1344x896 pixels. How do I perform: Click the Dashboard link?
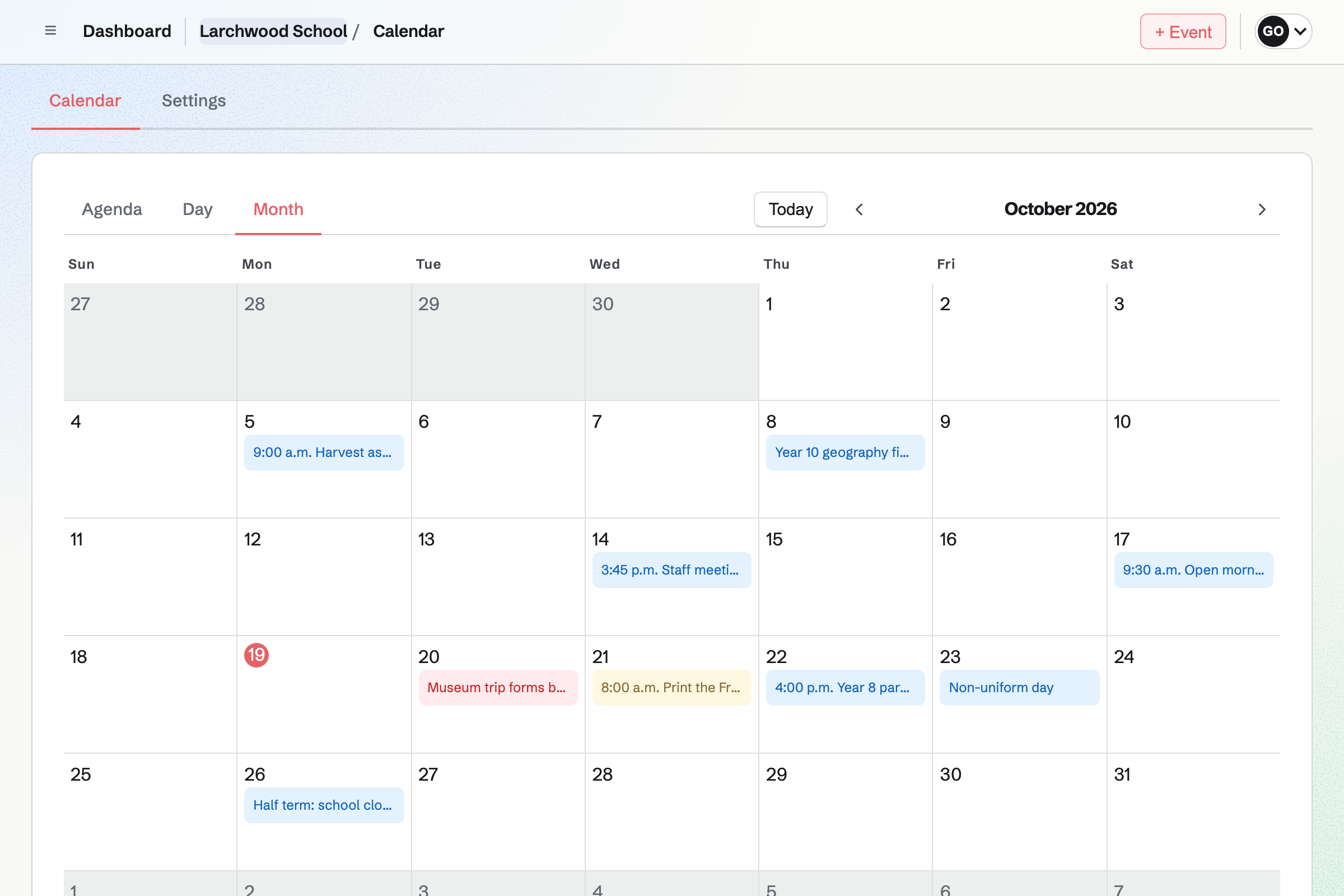point(127,31)
